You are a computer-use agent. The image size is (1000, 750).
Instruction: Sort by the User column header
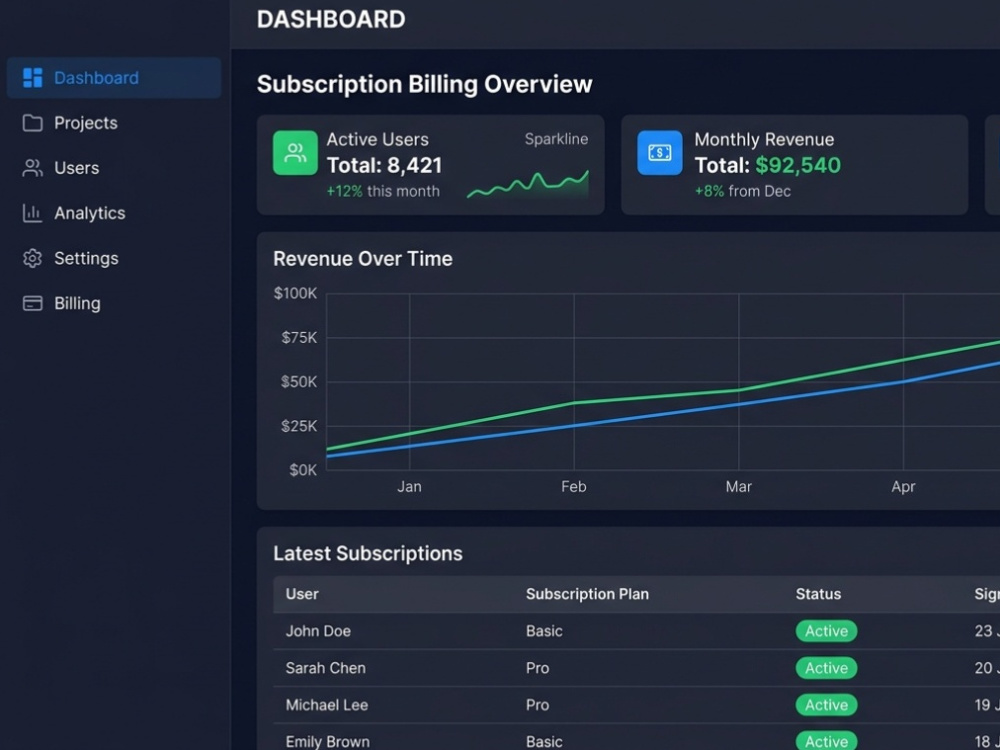tap(302, 594)
